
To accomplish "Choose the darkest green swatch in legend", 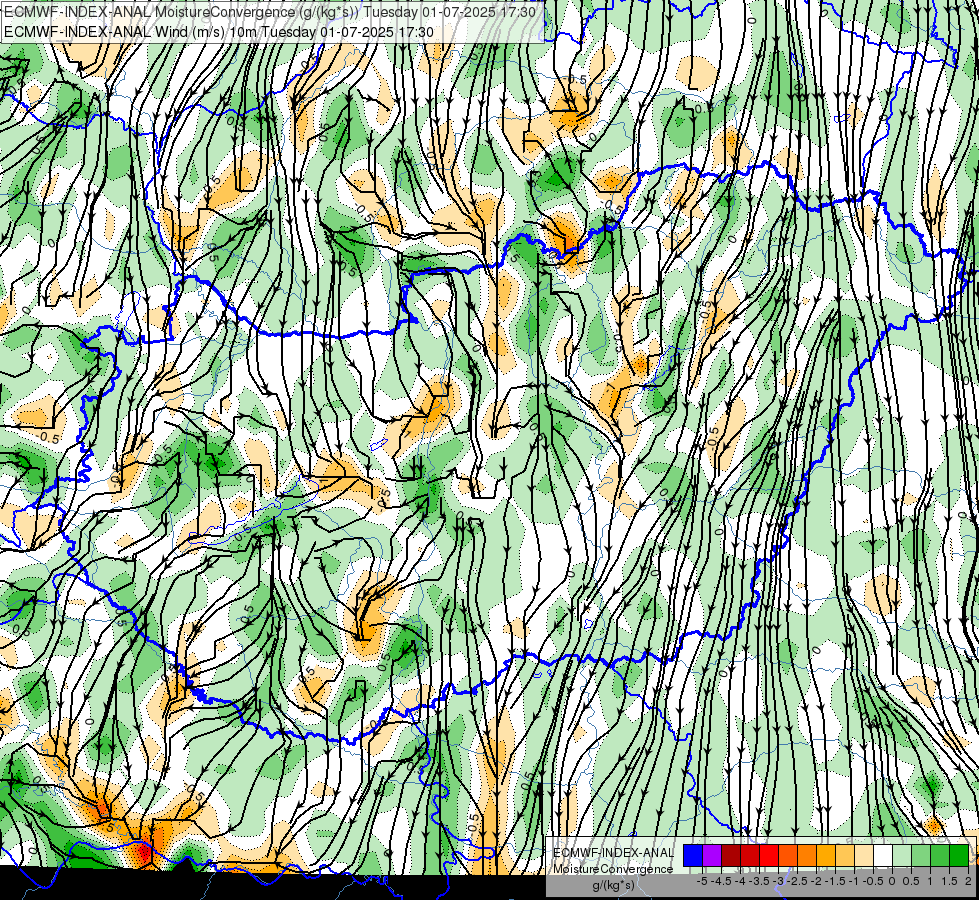I will click(959, 856).
